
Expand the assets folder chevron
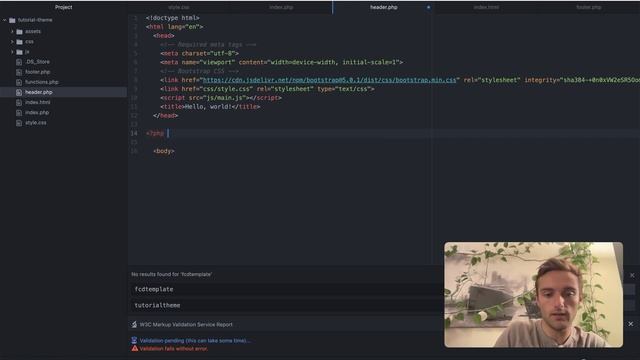click(12, 31)
